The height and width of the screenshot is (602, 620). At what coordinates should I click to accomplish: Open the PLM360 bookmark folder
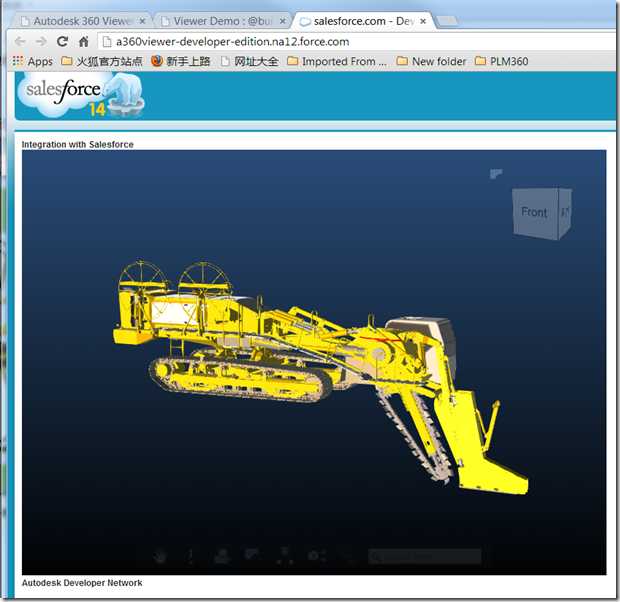pos(502,61)
